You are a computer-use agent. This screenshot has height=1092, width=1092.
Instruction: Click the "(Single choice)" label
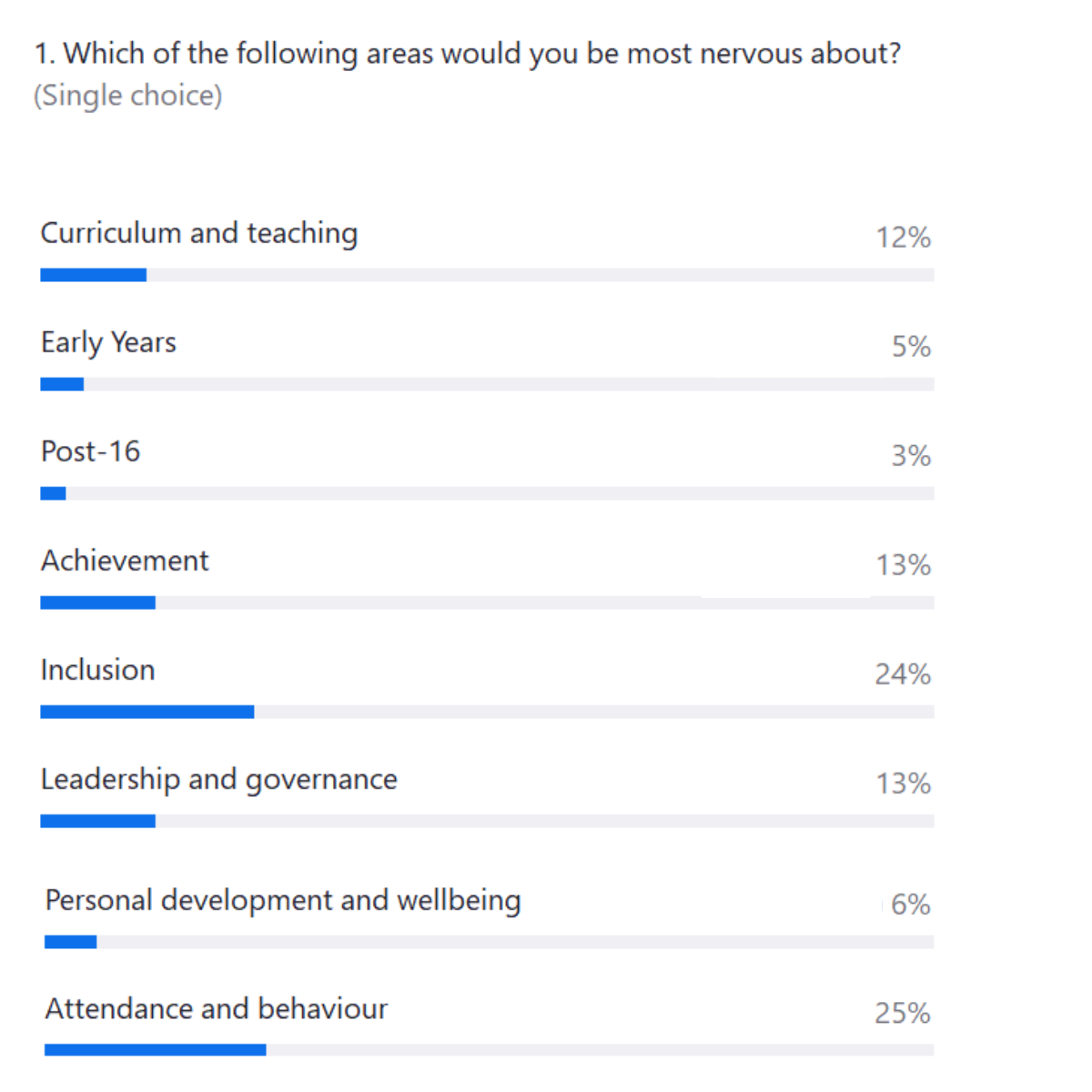point(128,96)
